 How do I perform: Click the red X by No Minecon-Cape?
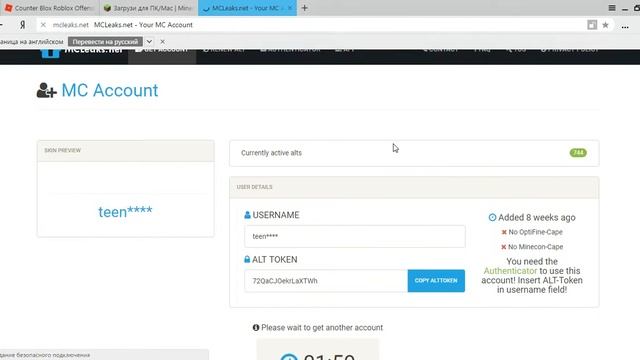(503, 247)
